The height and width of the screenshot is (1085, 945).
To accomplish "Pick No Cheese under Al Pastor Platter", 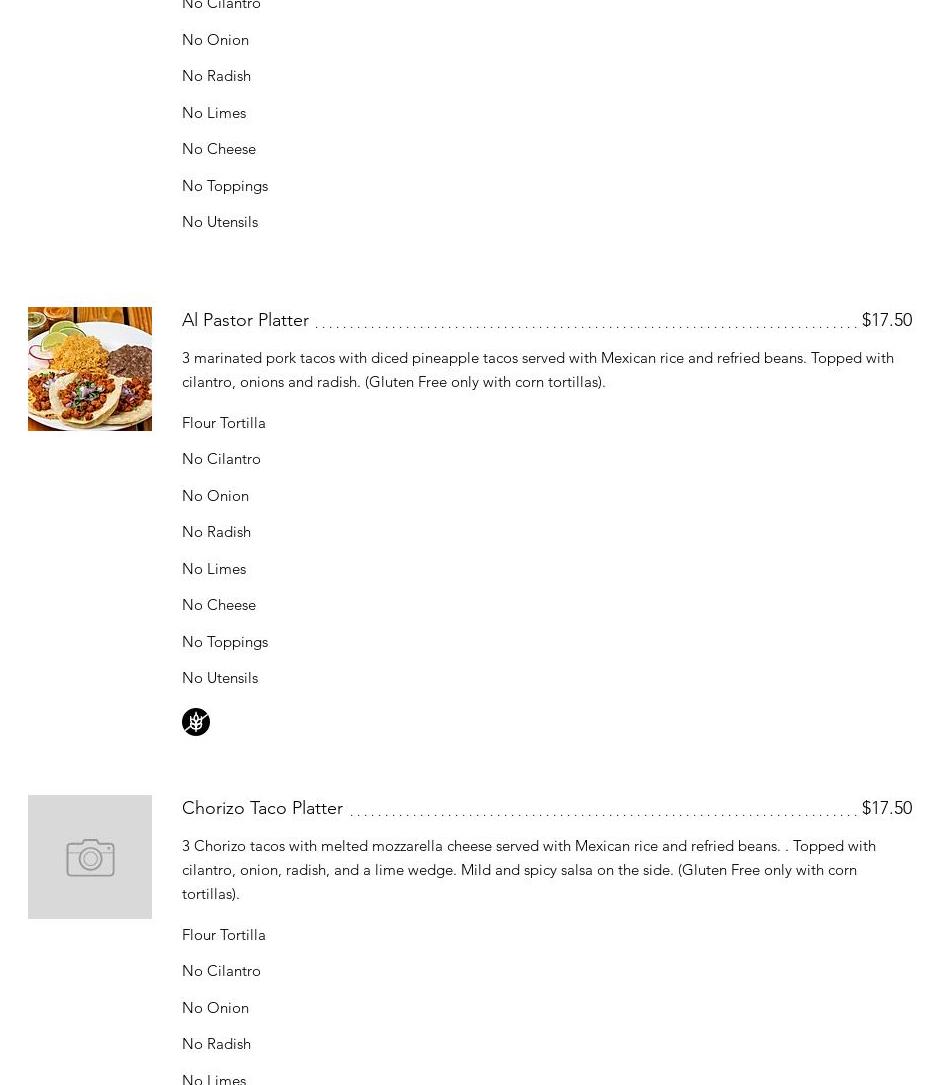I will 219,605.
